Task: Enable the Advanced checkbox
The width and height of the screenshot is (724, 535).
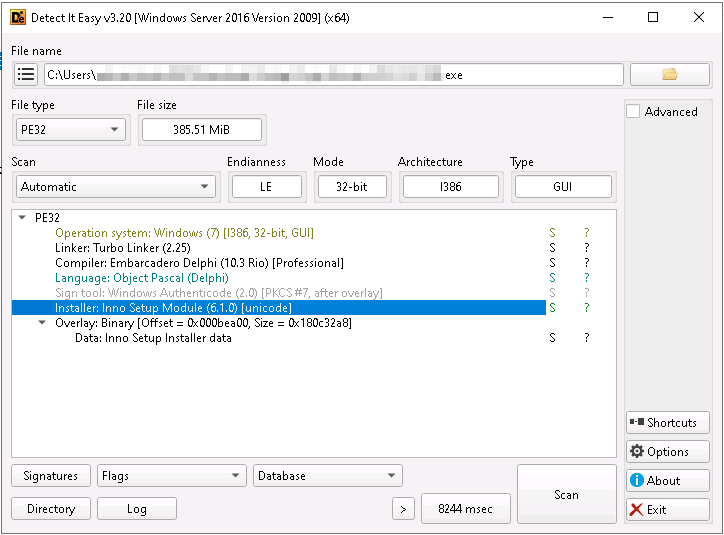Action: pos(633,112)
